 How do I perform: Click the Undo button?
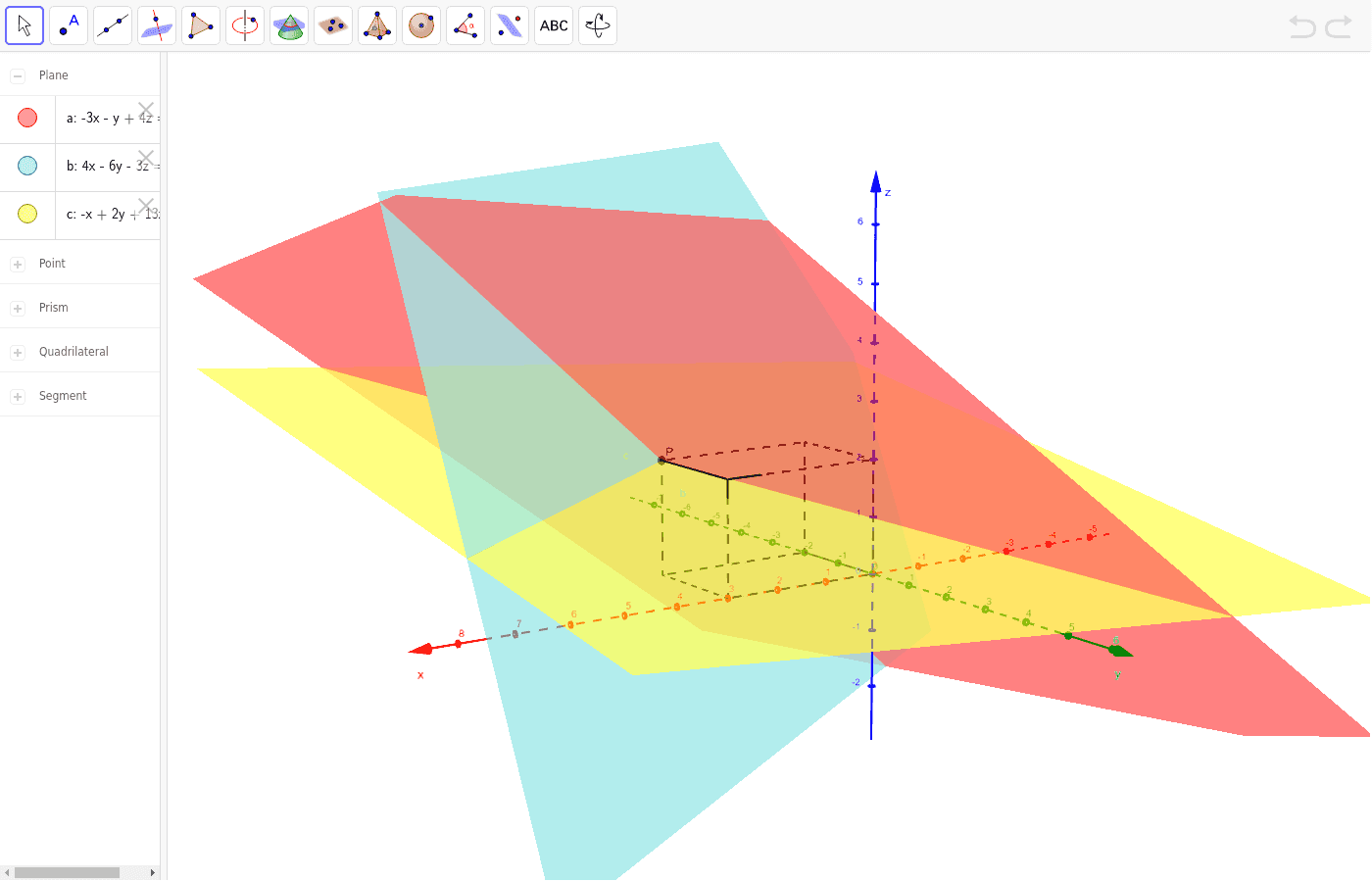click(1302, 26)
